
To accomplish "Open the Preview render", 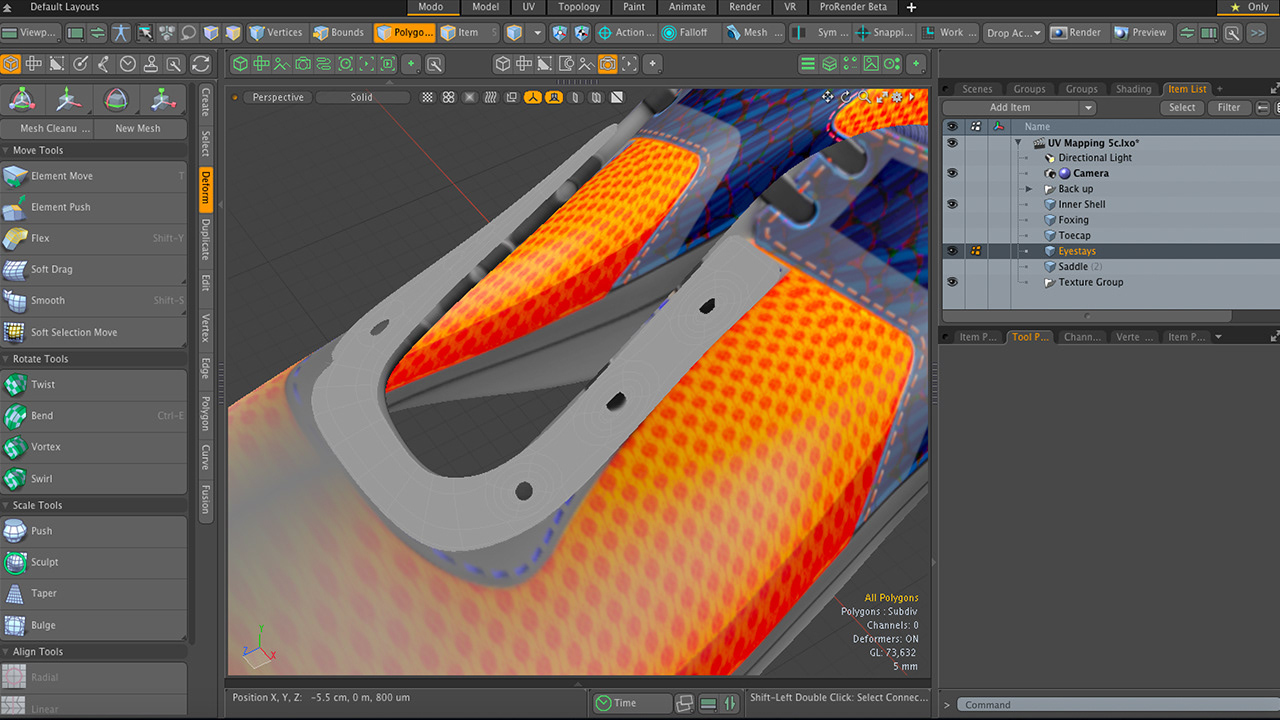I will coord(1140,32).
